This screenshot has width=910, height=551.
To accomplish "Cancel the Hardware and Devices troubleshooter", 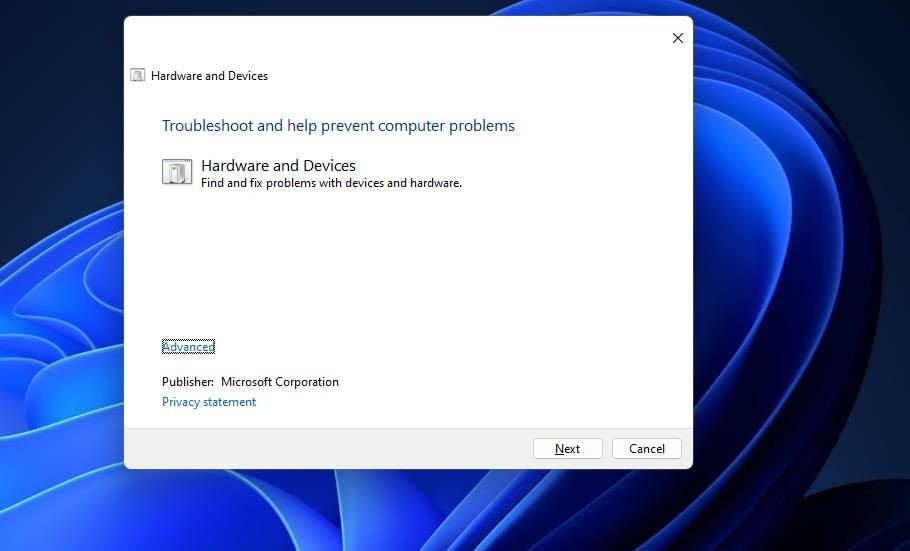I will click(x=647, y=449).
